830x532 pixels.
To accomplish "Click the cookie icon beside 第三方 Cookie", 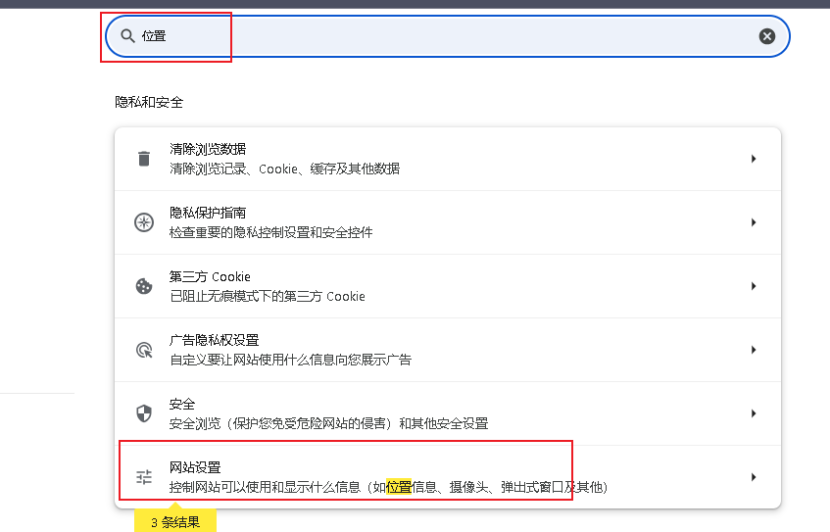I will coord(144,286).
